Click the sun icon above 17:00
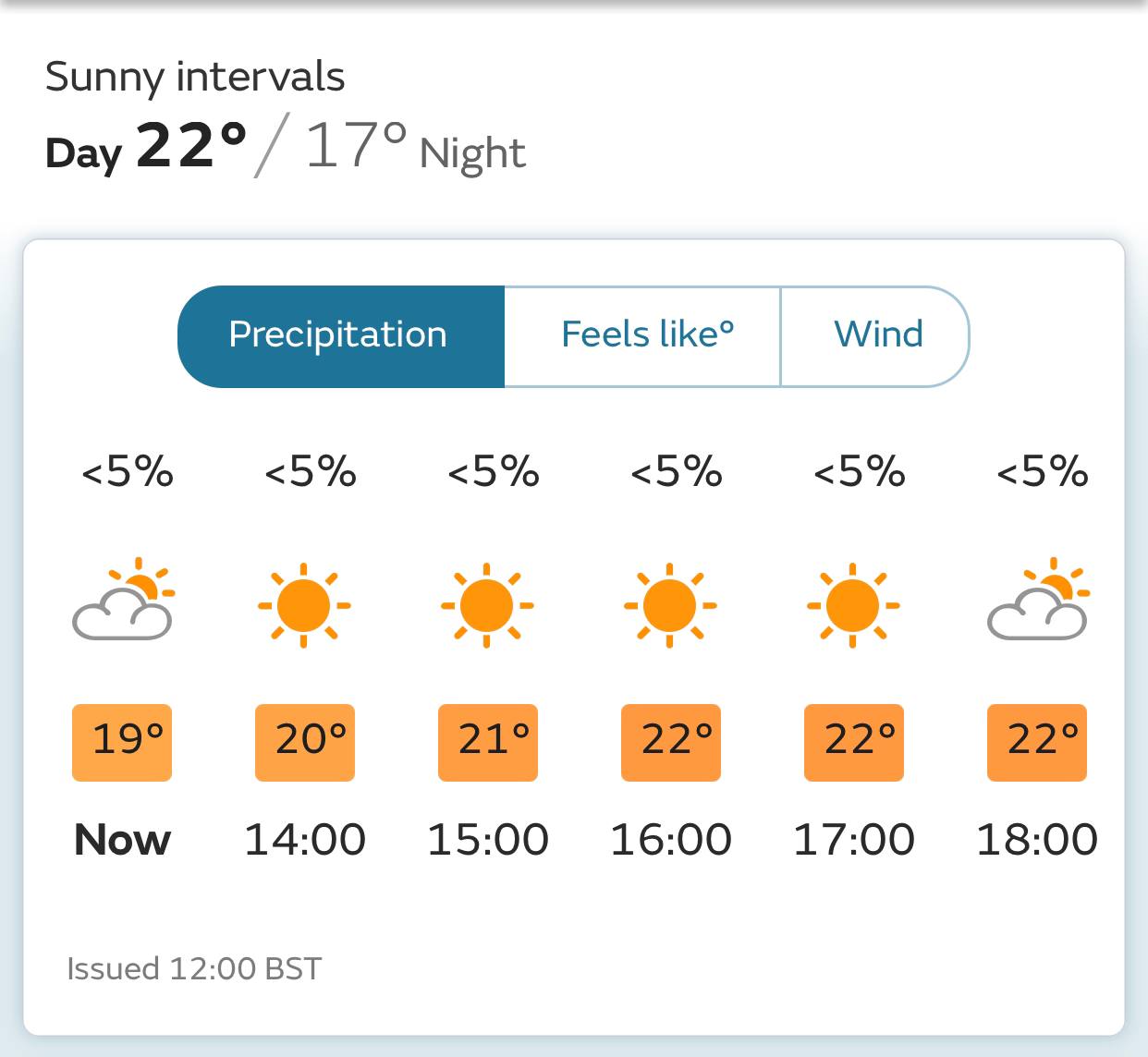Image resolution: width=1148 pixels, height=1057 pixels. [x=853, y=605]
